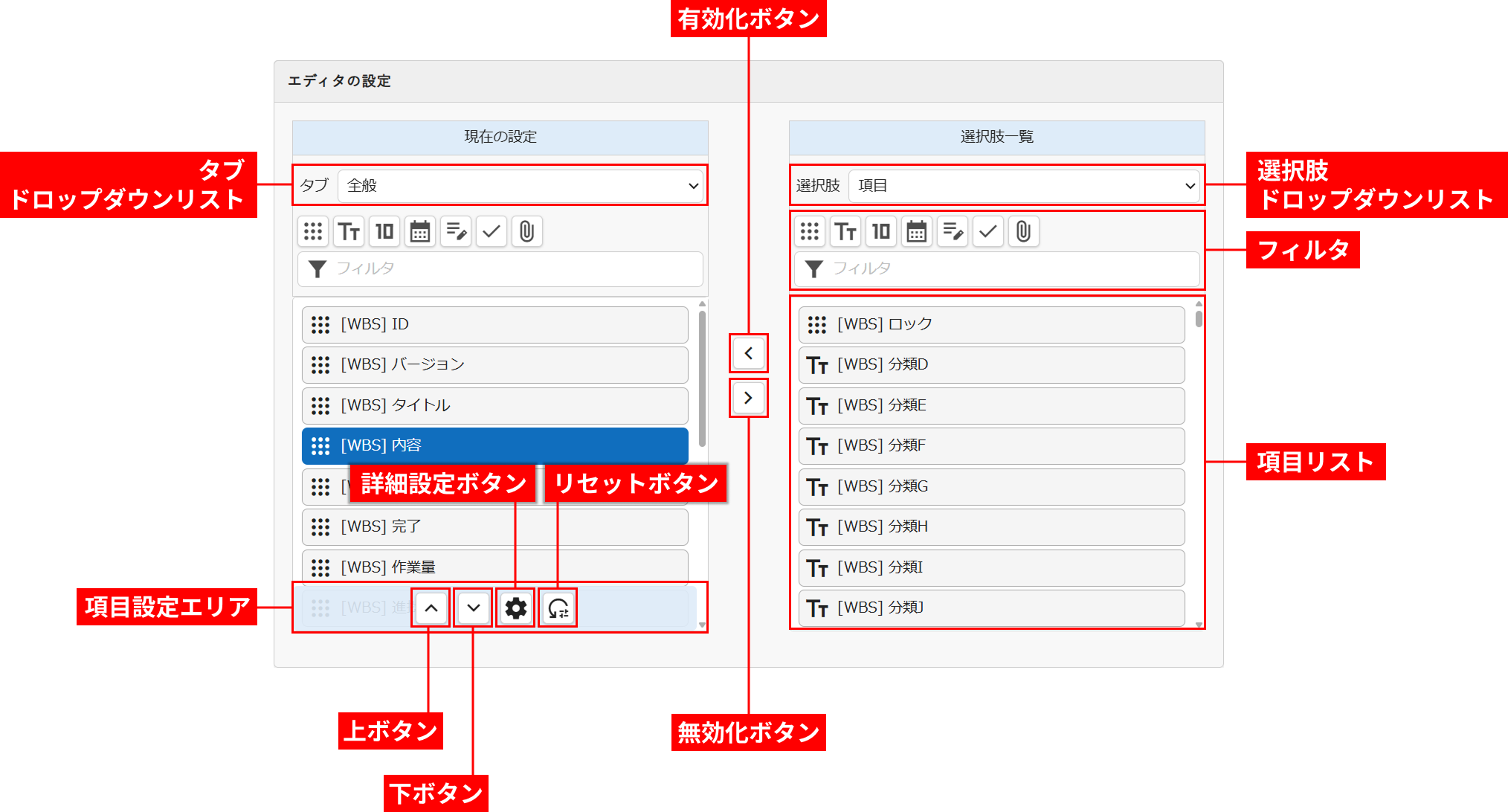Select the [WBS] 分類G item
The height and width of the screenshot is (812, 1508).
[x=992, y=486]
